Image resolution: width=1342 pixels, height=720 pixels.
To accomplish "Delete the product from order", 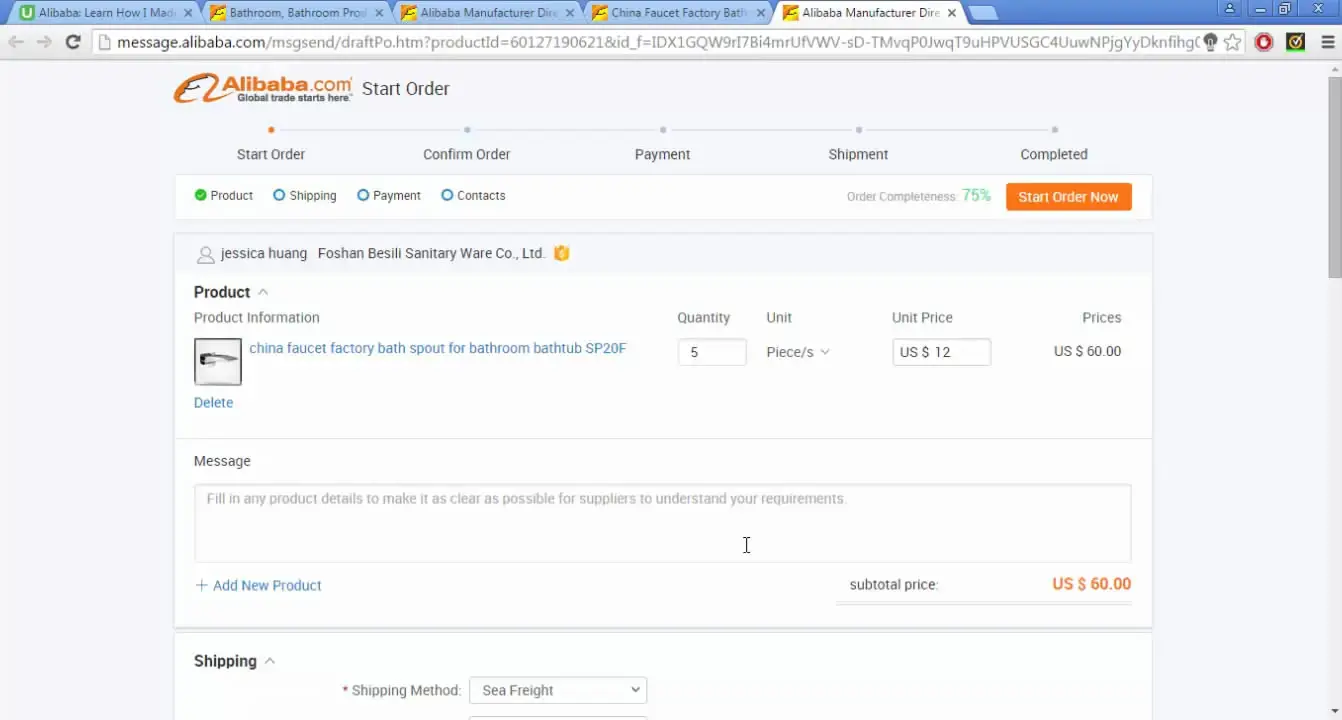I will pyautogui.click(x=213, y=402).
